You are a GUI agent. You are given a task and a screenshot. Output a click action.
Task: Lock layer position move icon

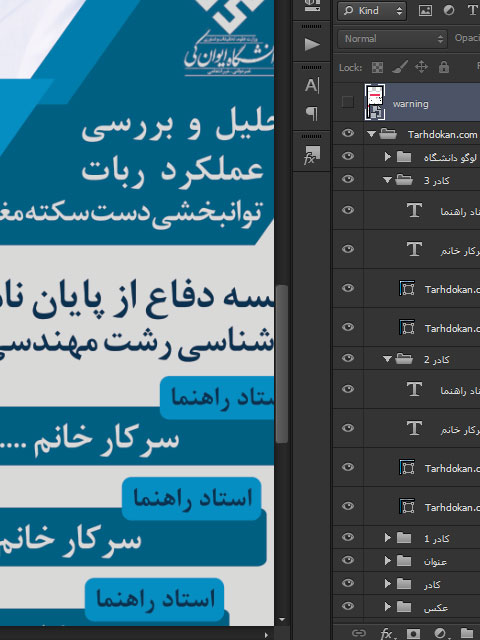pyautogui.click(x=421, y=67)
